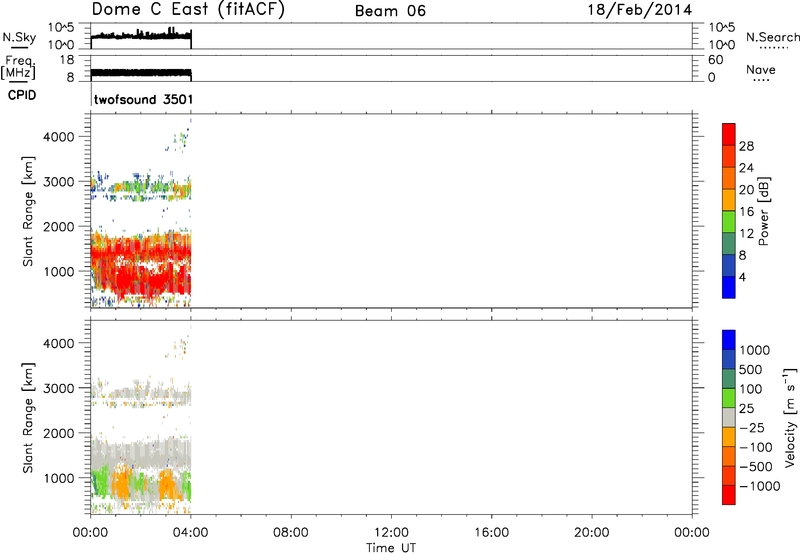
Task: Click the blue bottom segment of Power colorbar
Action: pos(729,287)
